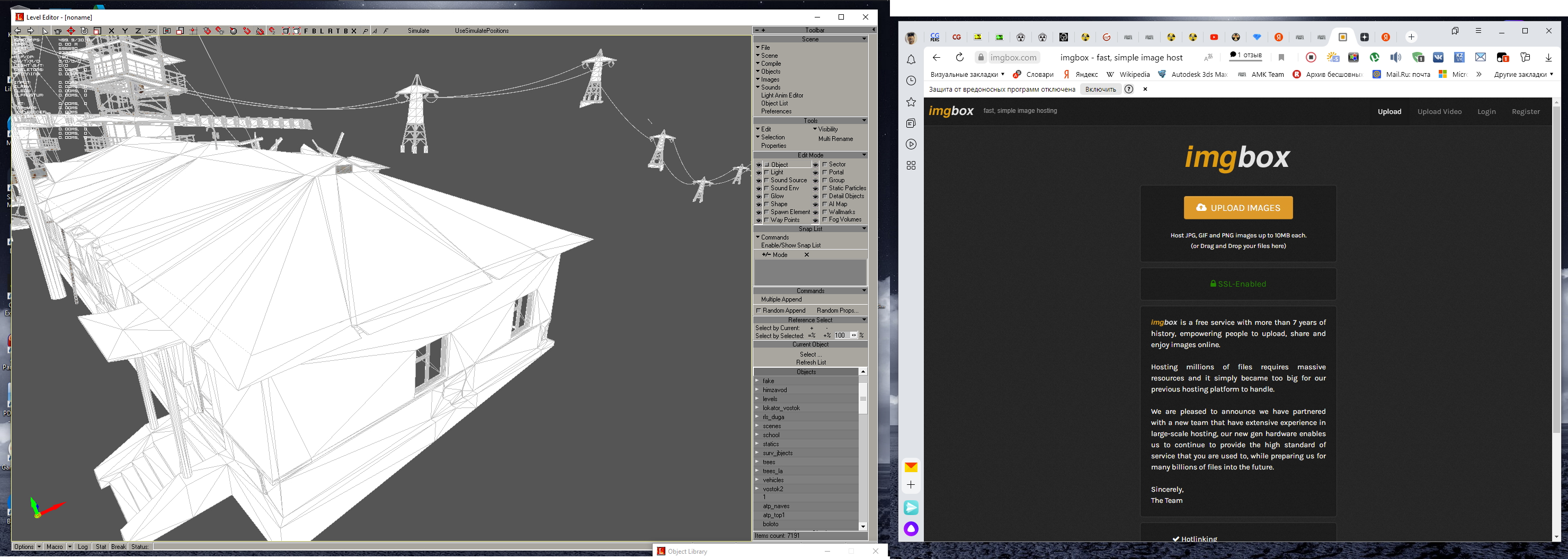The image size is (1568, 559).
Task: Click the Undo arrow in Level Editor toolbar
Action: tap(17, 30)
